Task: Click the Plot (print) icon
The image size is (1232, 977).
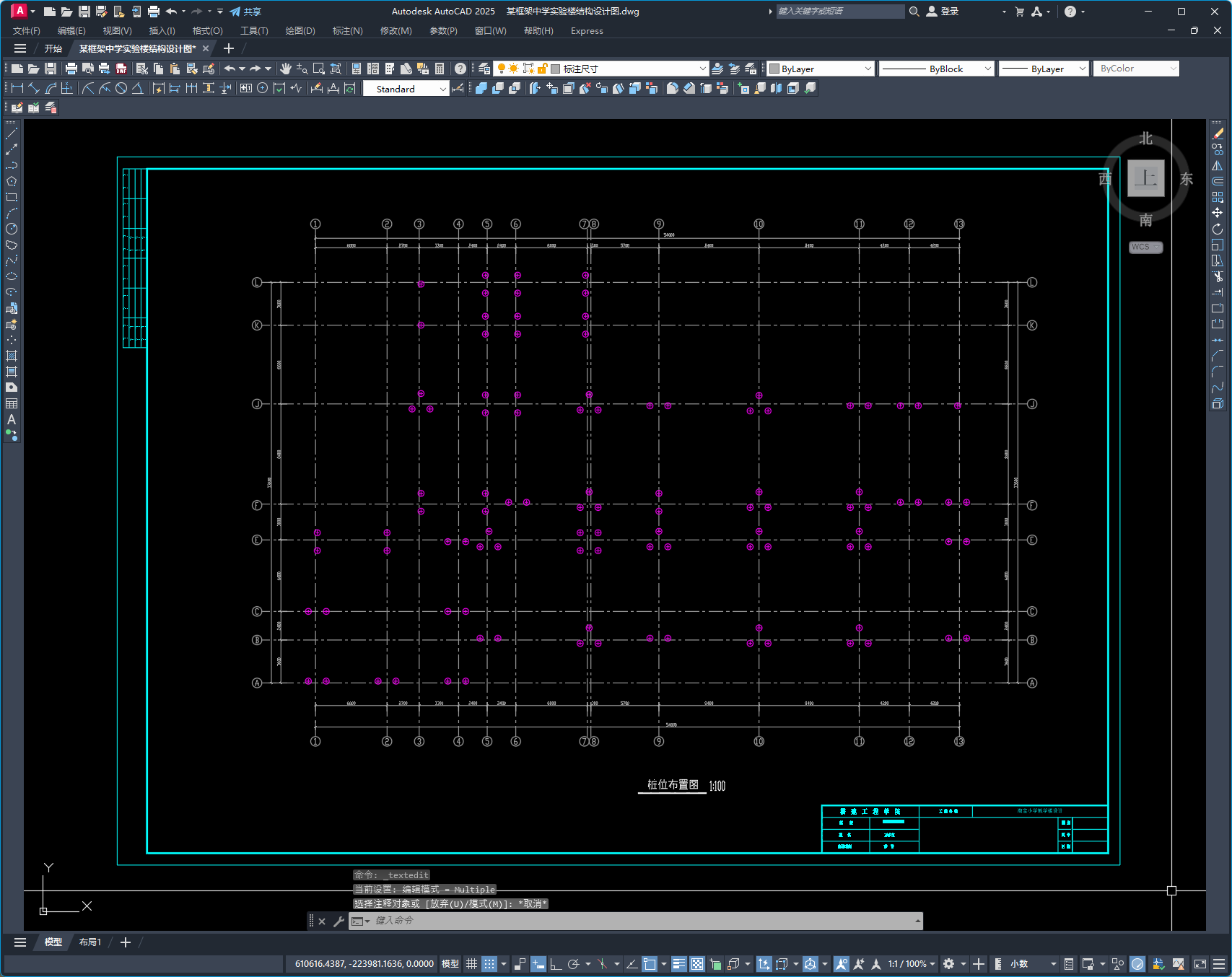Action: (x=71, y=69)
